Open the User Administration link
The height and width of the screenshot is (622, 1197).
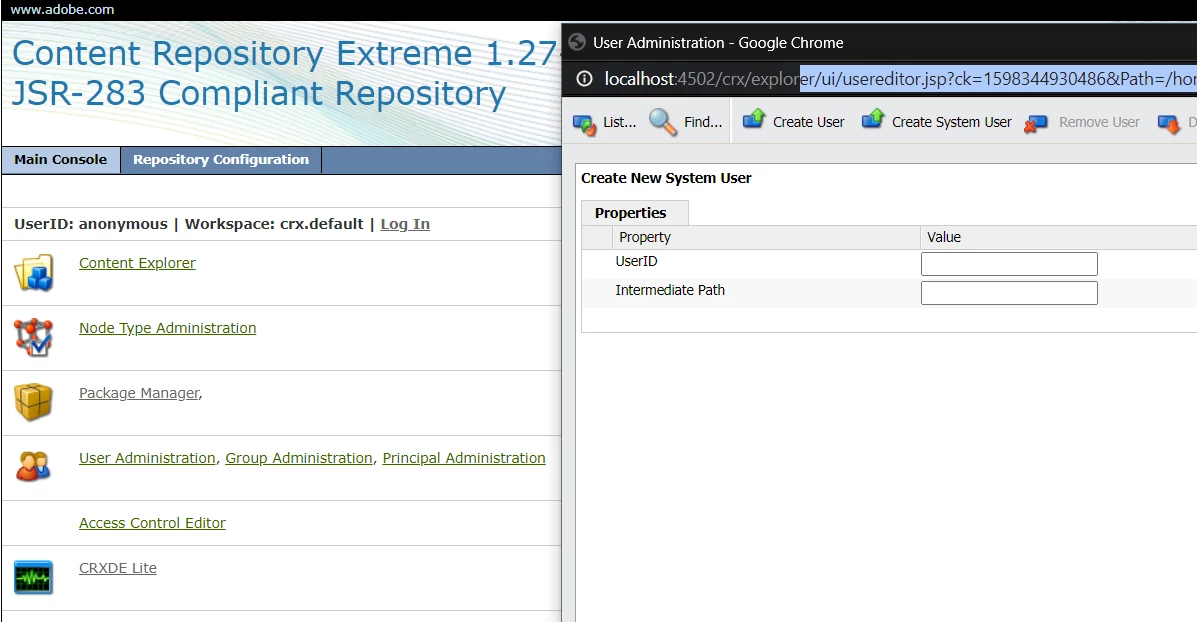147,458
